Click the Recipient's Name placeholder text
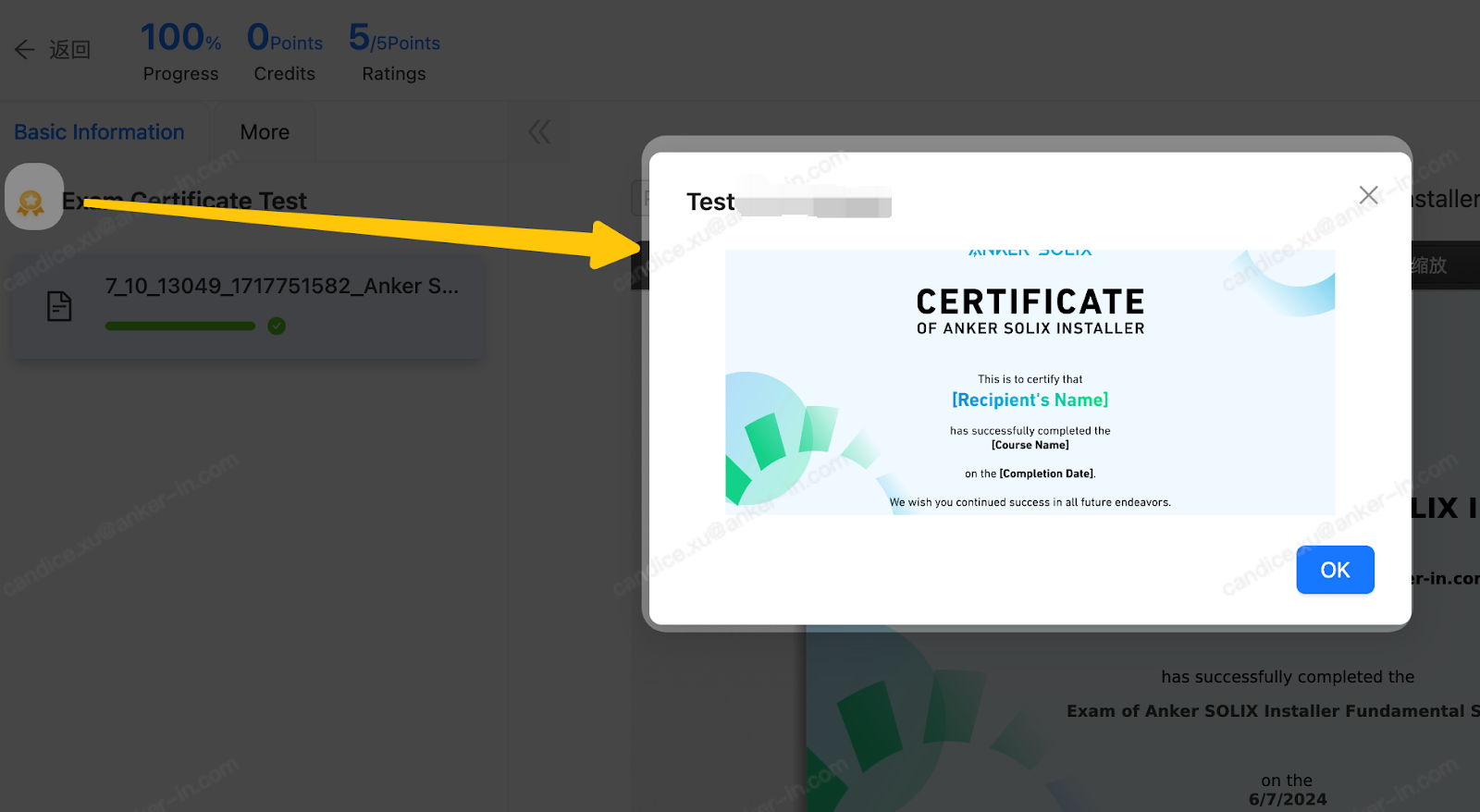 coord(1030,400)
